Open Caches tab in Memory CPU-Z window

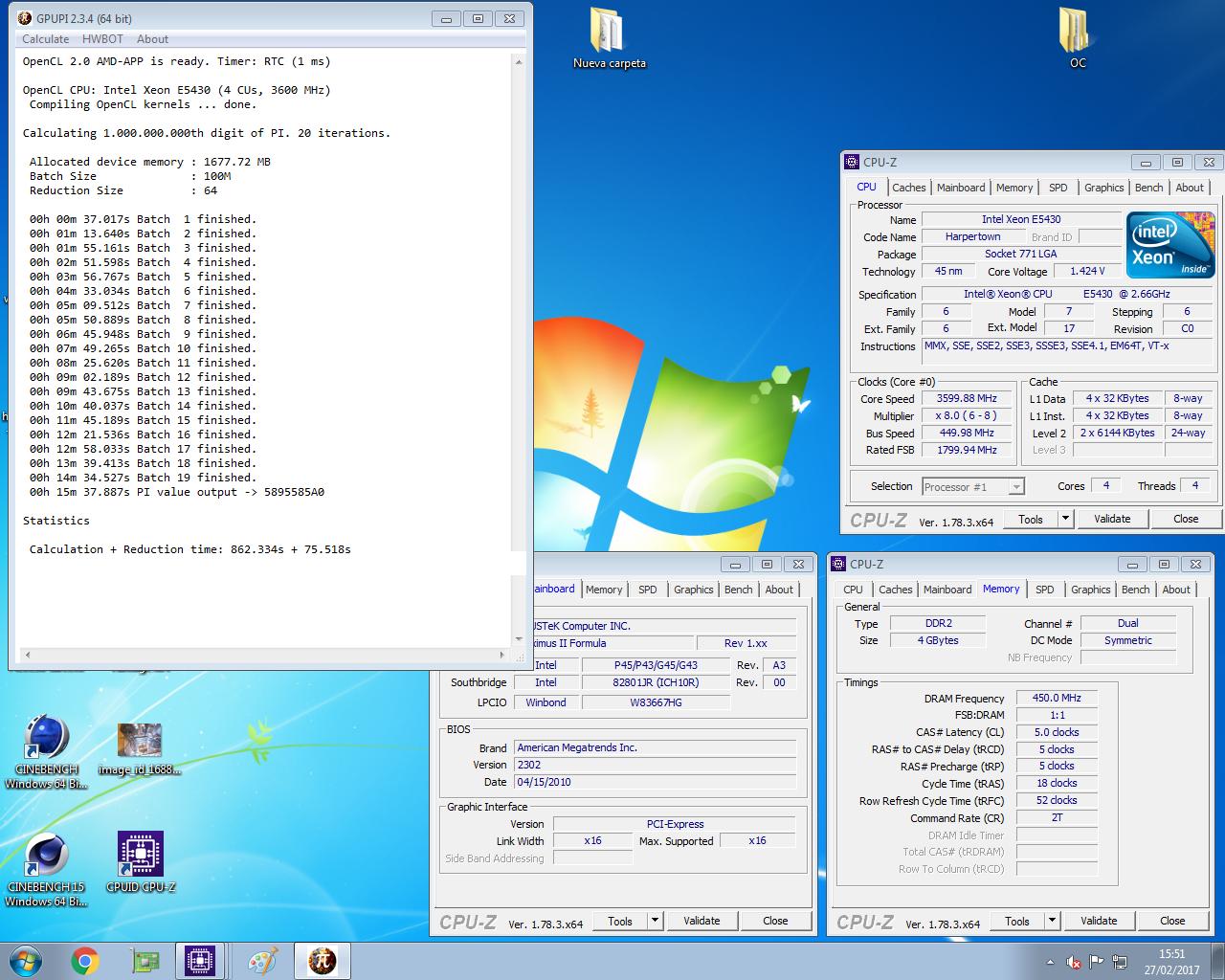895,590
